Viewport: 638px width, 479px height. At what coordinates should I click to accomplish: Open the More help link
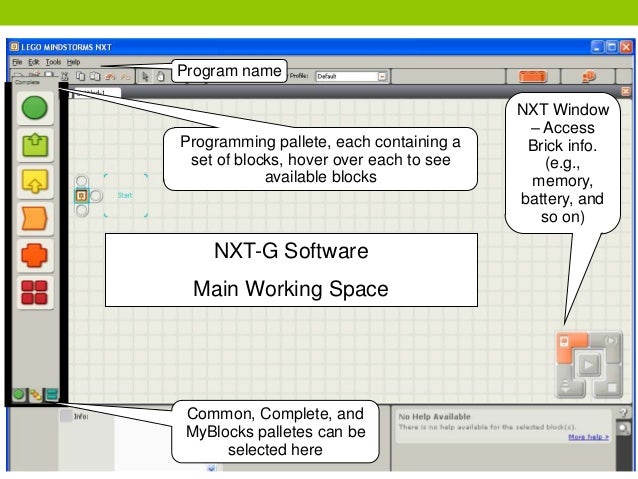[588, 437]
